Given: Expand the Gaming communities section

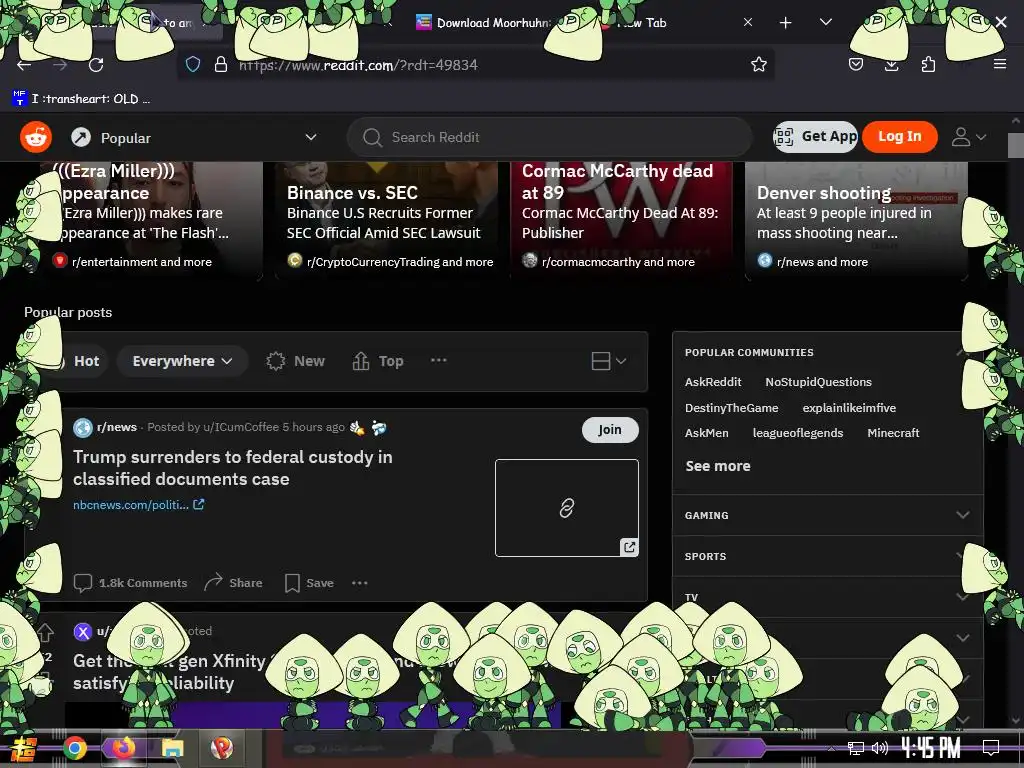Looking at the screenshot, I should (827, 515).
